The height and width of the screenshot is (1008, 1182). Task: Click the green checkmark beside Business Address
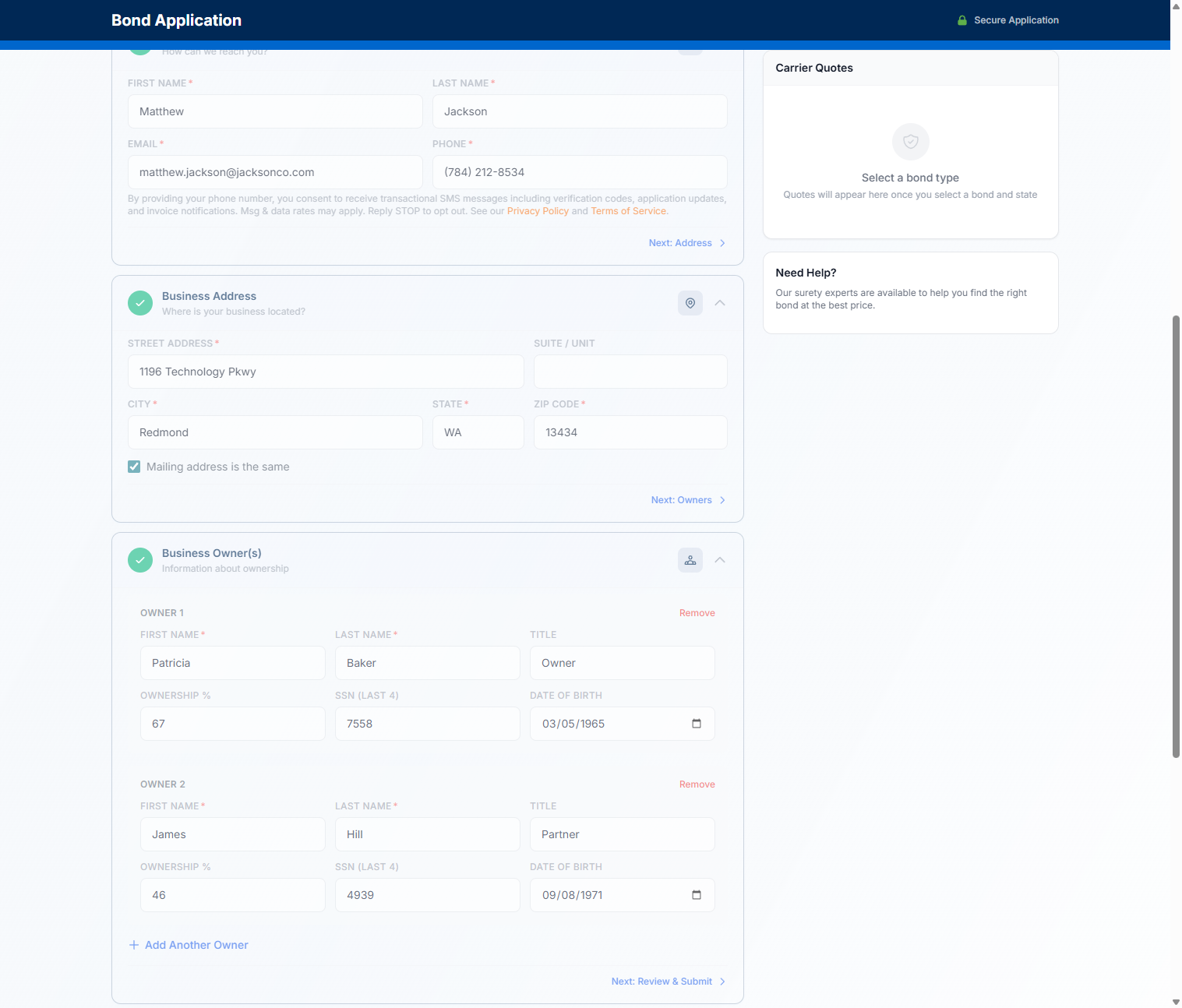point(140,303)
